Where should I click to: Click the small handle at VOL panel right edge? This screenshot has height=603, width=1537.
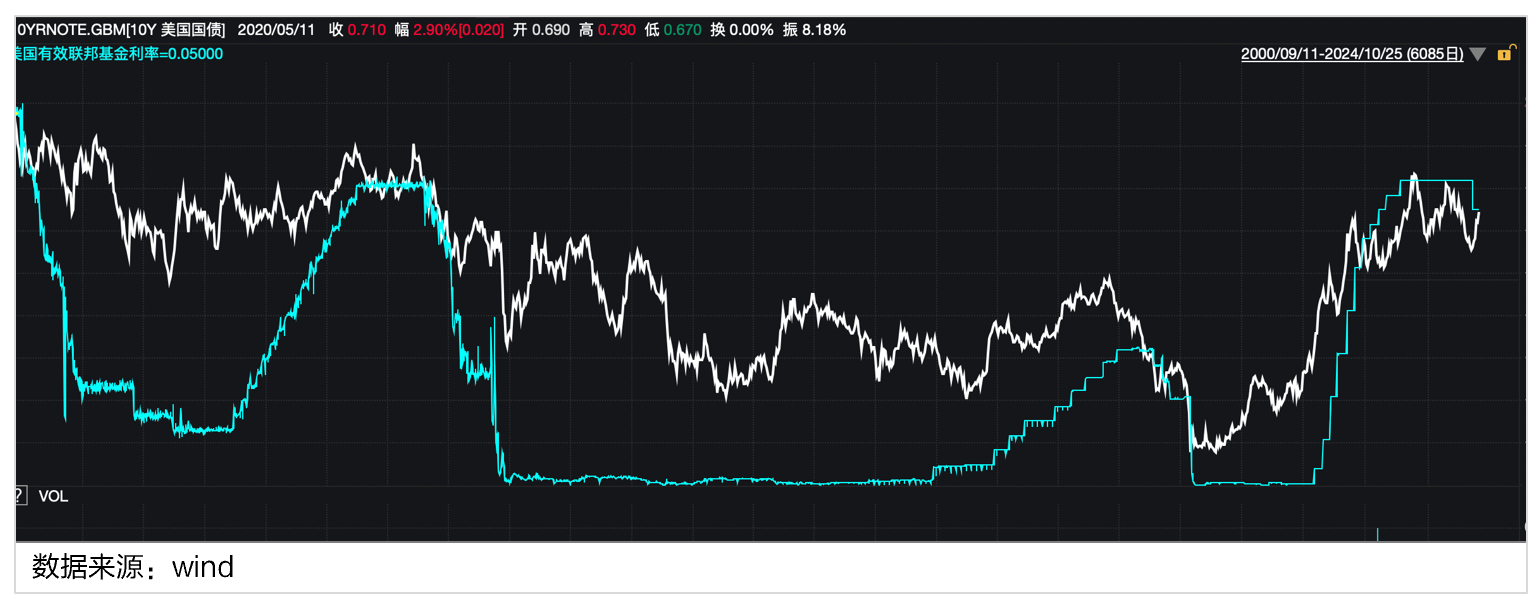pos(1529,525)
